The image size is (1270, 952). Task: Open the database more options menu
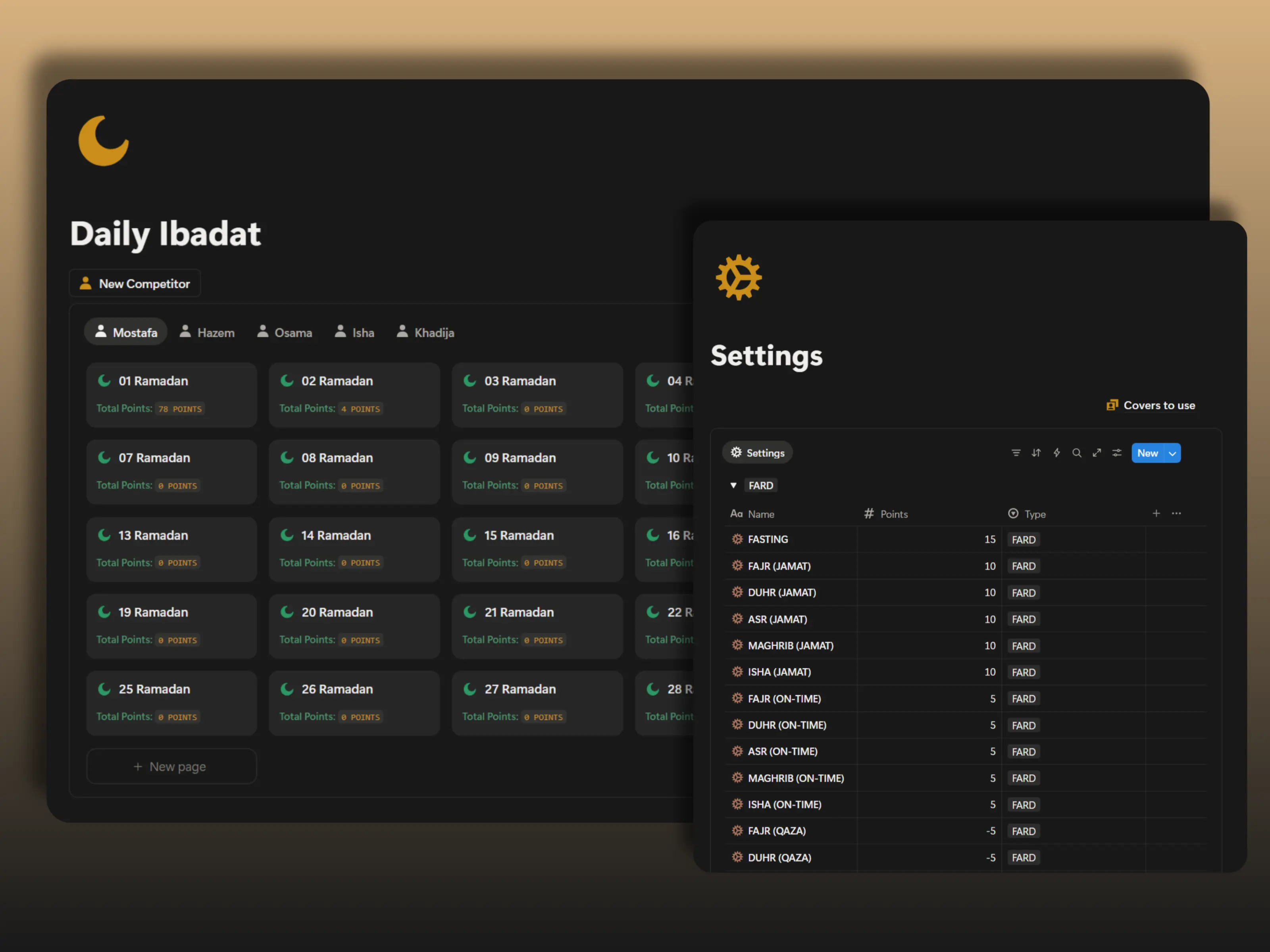(x=1176, y=514)
